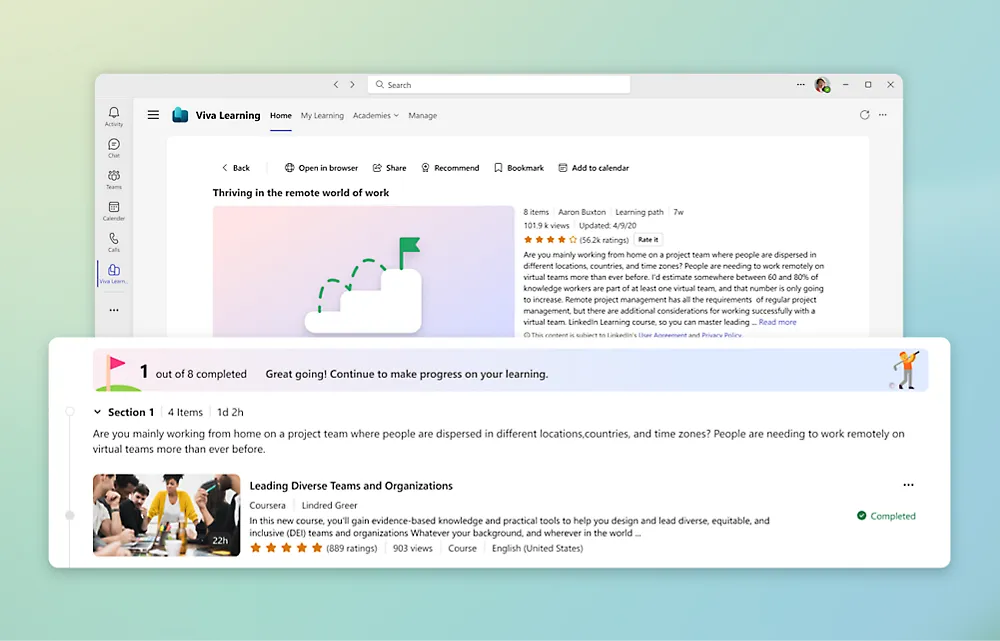Switch to the Home tab
This screenshot has width=1000, height=641.
[281, 115]
